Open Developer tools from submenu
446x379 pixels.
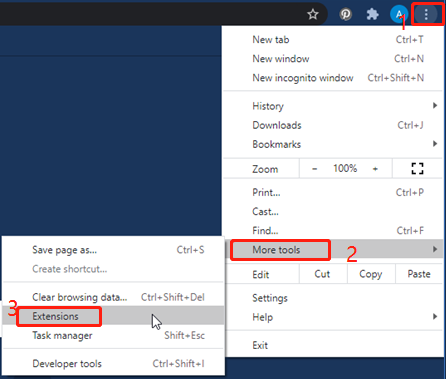113,363
